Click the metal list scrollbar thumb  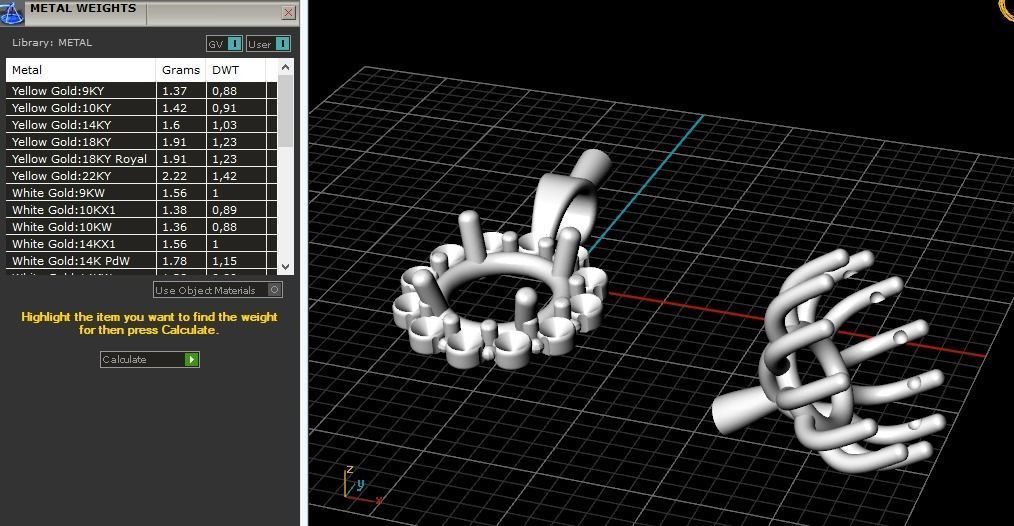285,111
